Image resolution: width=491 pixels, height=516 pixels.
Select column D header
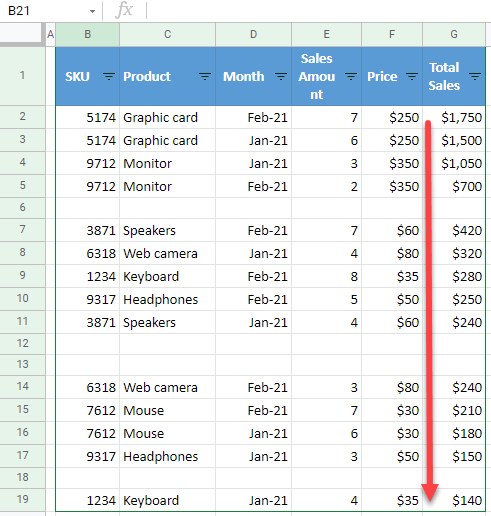click(x=253, y=34)
